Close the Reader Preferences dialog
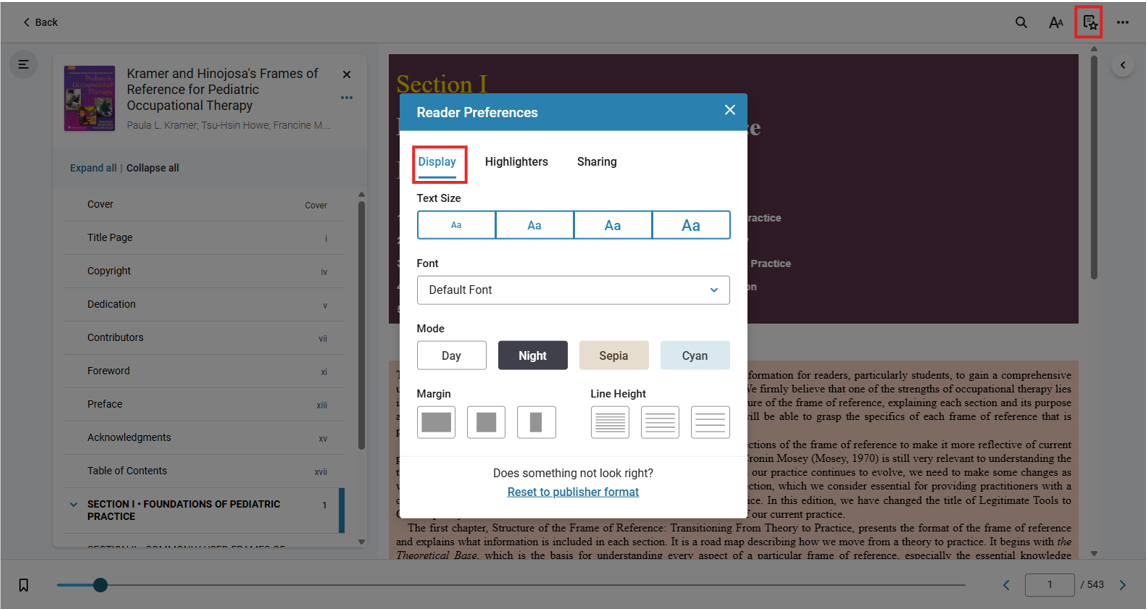Viewport: 1147px width, 610px height. (729, 110)
